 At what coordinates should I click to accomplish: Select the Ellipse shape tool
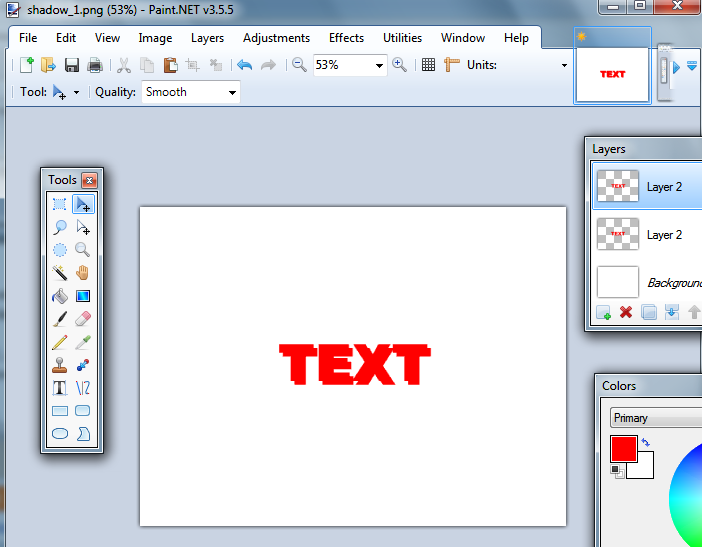pos(60,433)
